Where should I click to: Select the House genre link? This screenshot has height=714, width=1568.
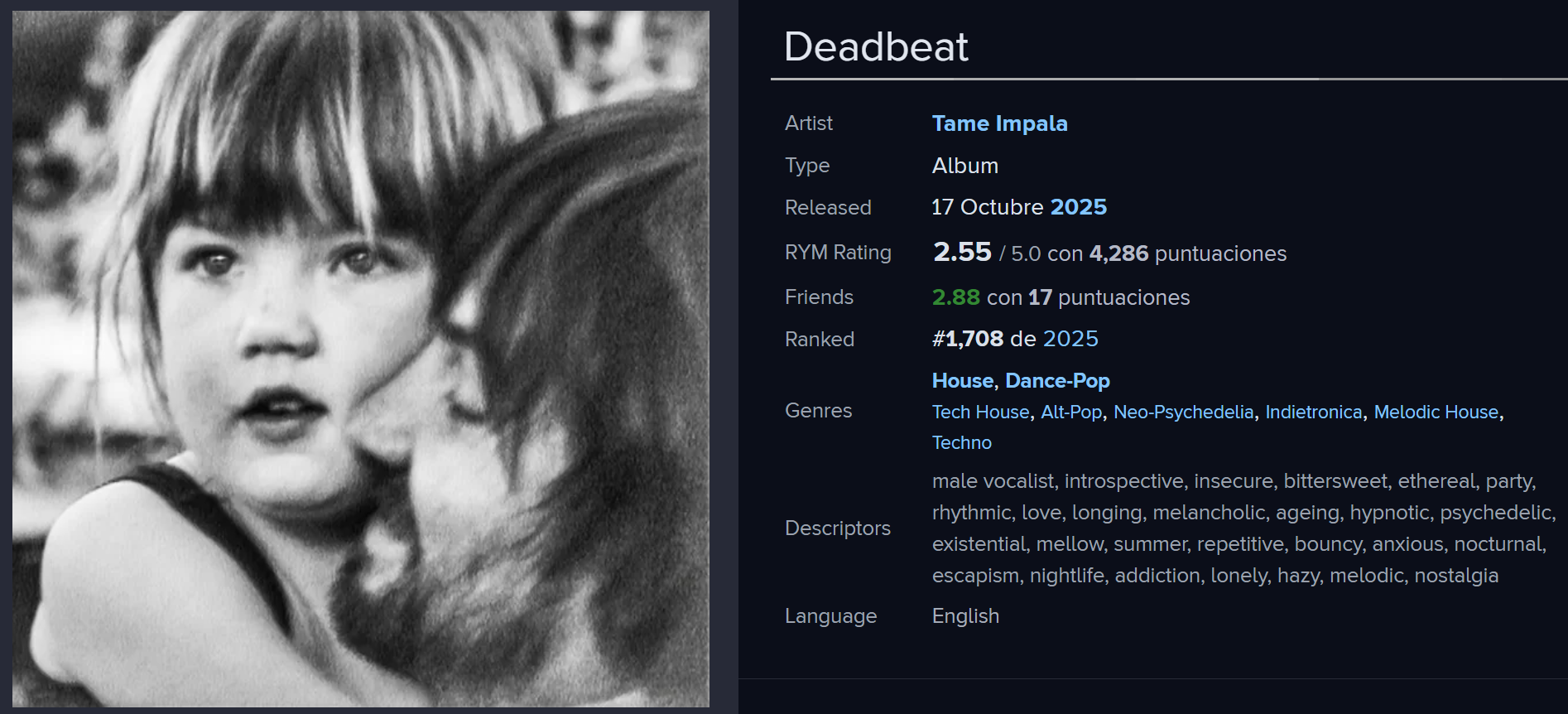coord(962,381)
